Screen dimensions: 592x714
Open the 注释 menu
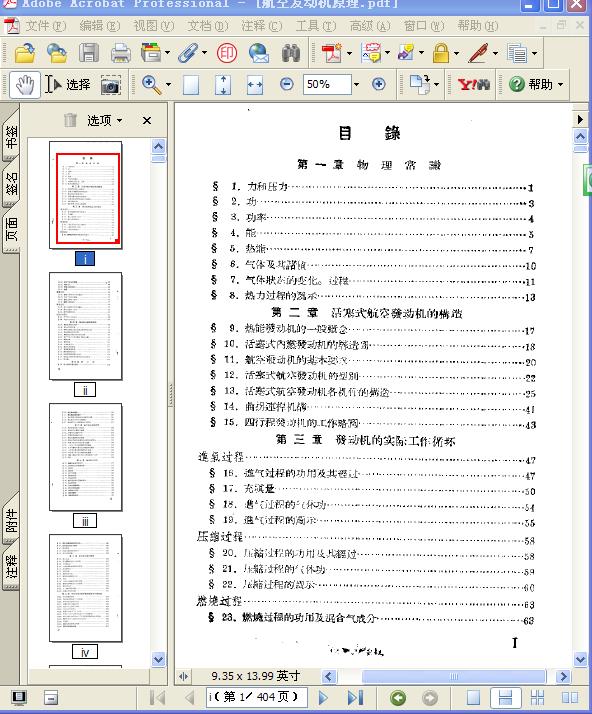point(262,26)
